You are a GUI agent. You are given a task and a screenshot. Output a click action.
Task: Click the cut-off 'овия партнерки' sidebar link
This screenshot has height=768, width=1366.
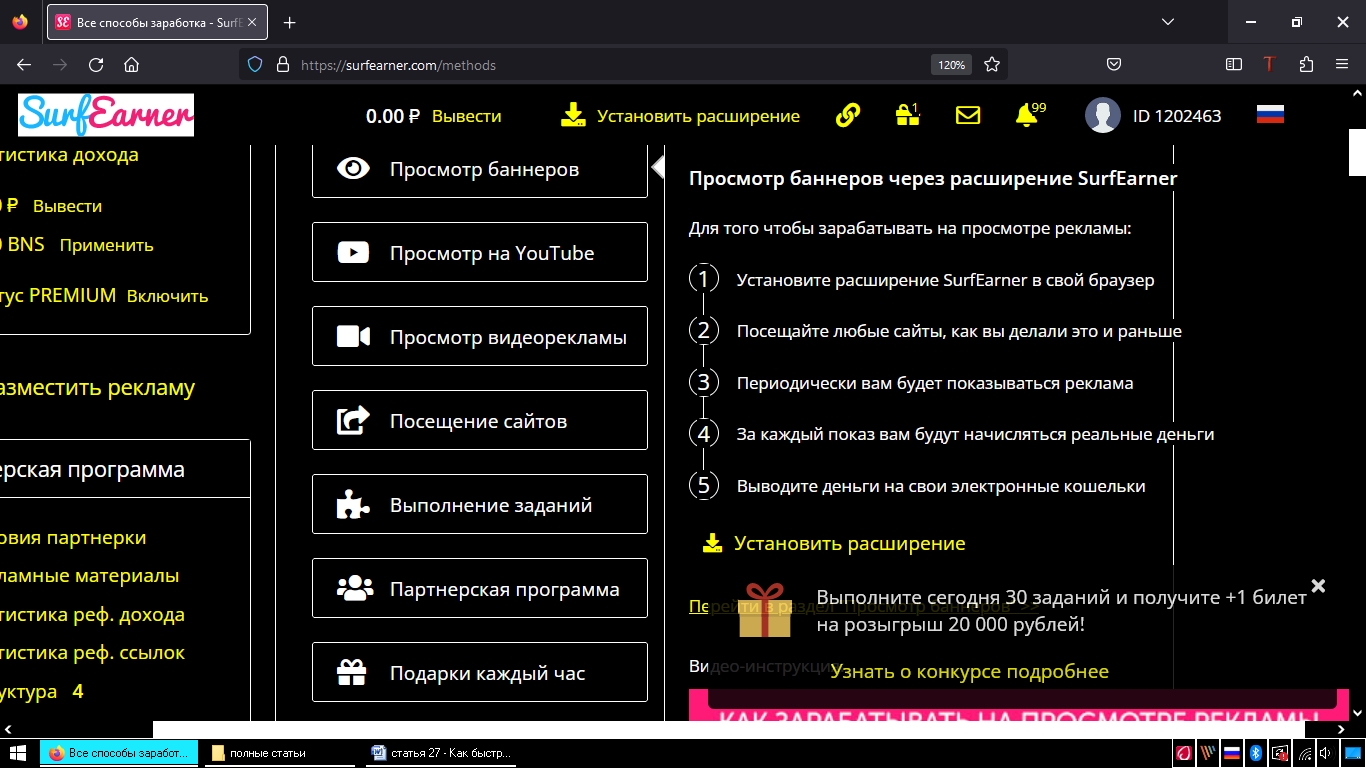click(x=73, y=538)
